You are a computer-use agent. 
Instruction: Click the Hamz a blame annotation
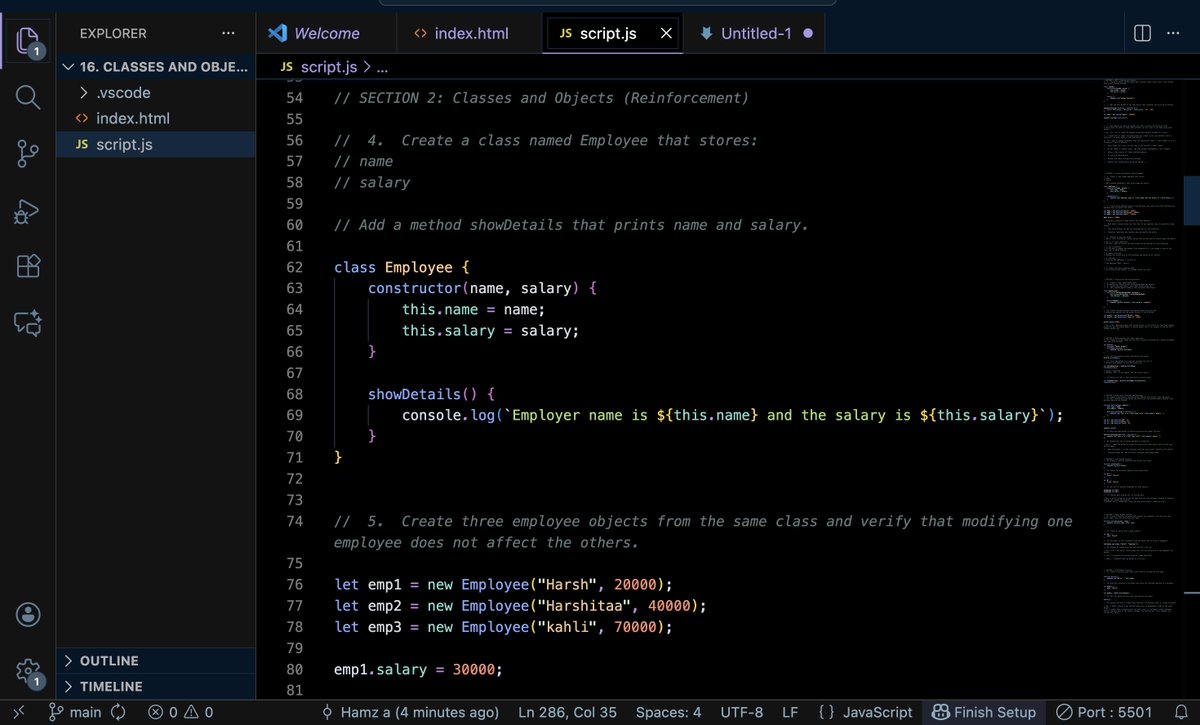pyautogui.click(x=410, y=712)
